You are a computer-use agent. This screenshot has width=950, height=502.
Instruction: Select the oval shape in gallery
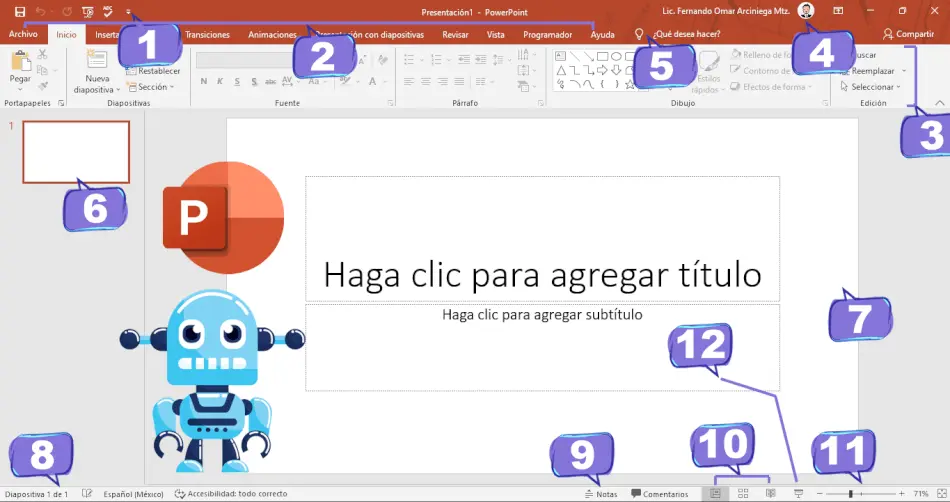click(616, 56)
